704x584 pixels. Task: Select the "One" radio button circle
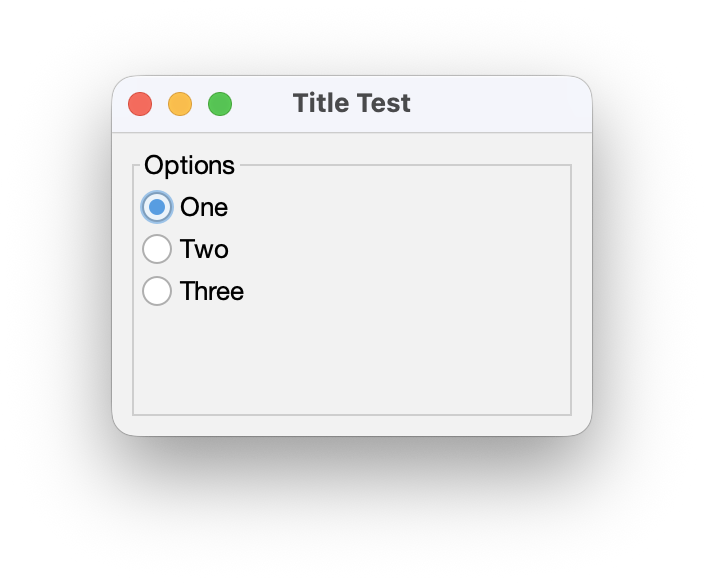[x=157, y=207]
